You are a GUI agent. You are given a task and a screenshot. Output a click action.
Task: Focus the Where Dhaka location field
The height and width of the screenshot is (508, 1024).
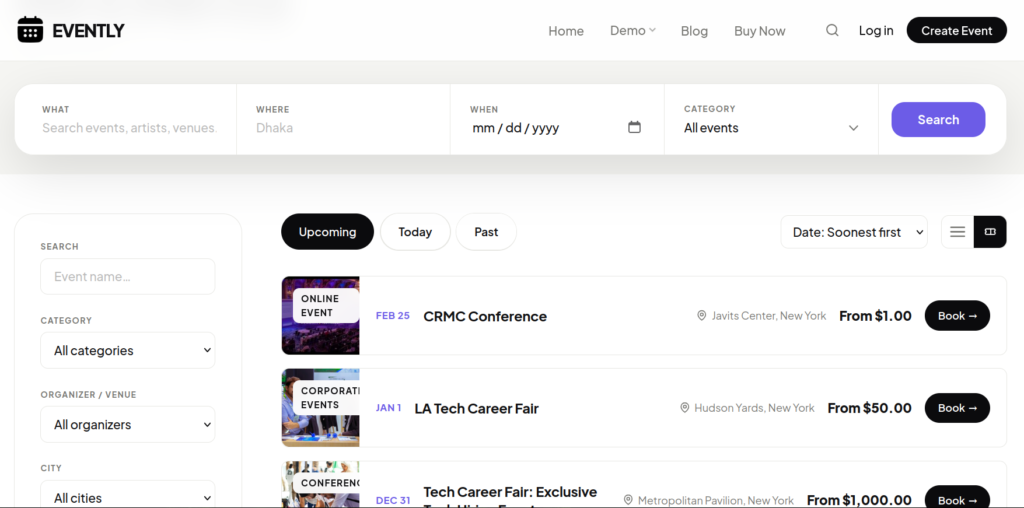[344, 128]
